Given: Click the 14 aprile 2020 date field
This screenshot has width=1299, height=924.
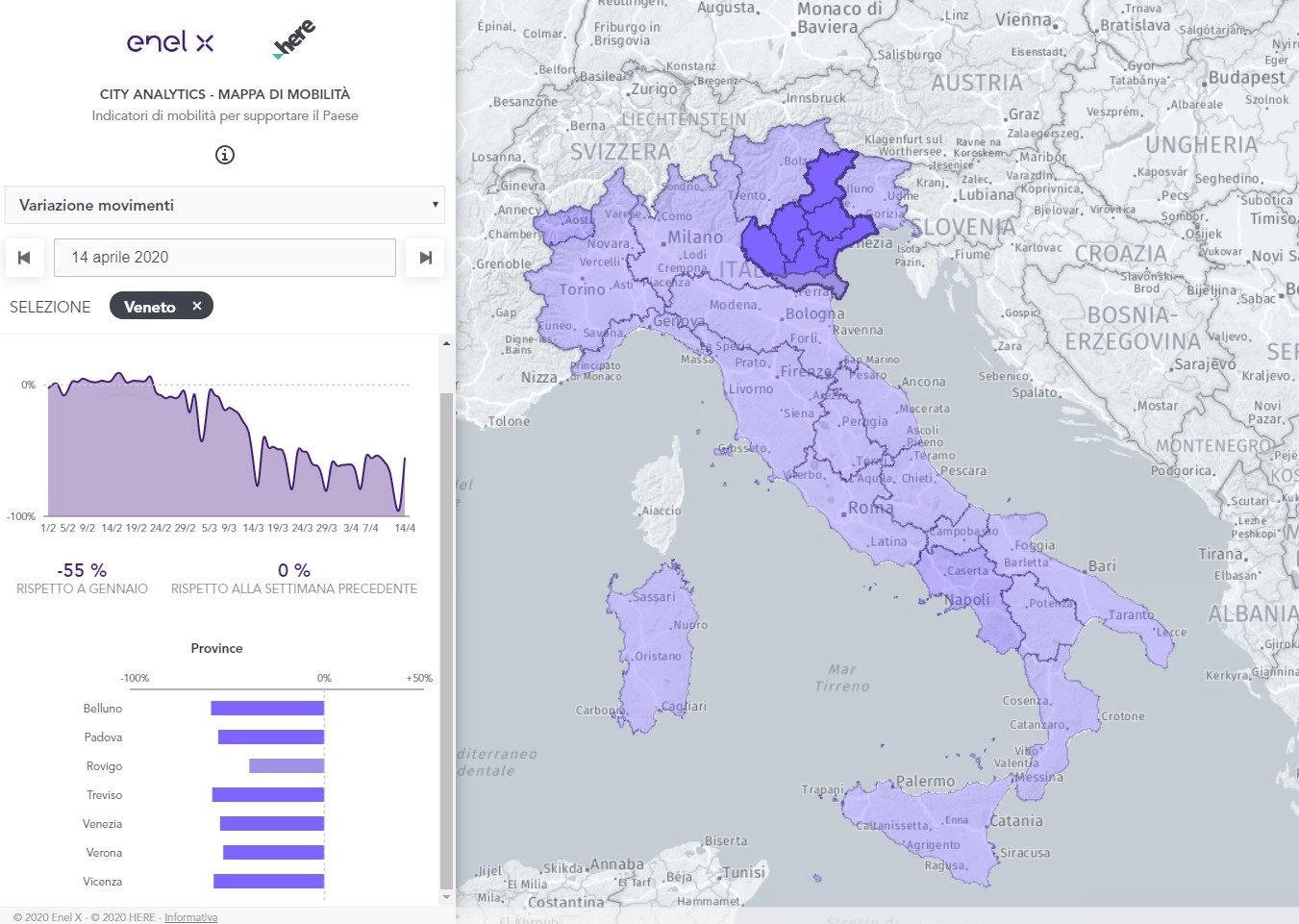Looking at the screenshot, I should tap(225, 258).
